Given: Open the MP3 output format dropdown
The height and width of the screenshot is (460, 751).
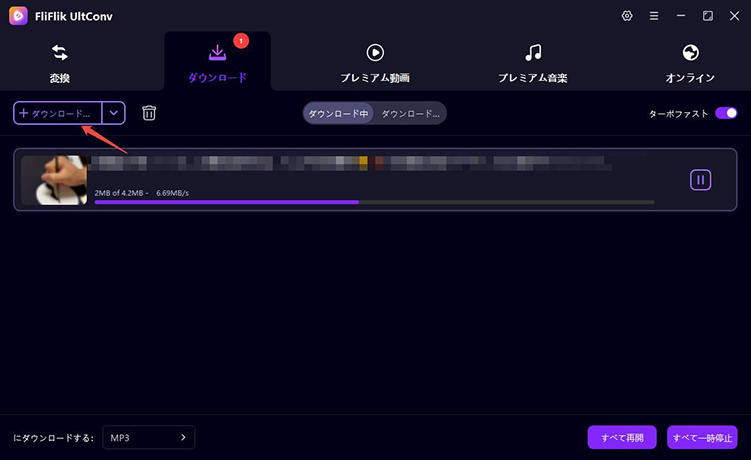Looking at the screenshot, I should coord(148,437).
